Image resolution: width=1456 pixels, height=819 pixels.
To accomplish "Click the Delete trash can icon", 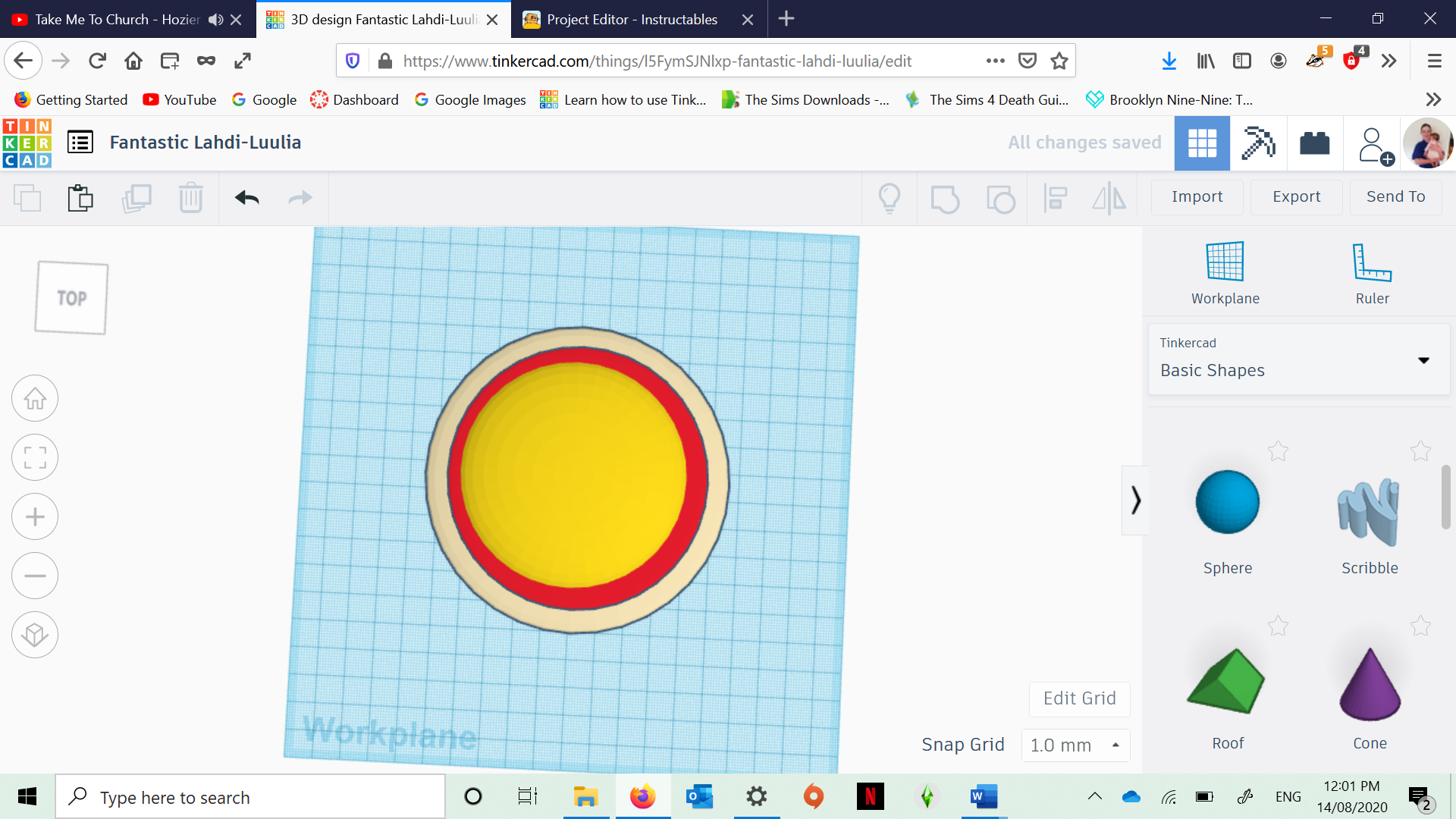I will point(191,198).
